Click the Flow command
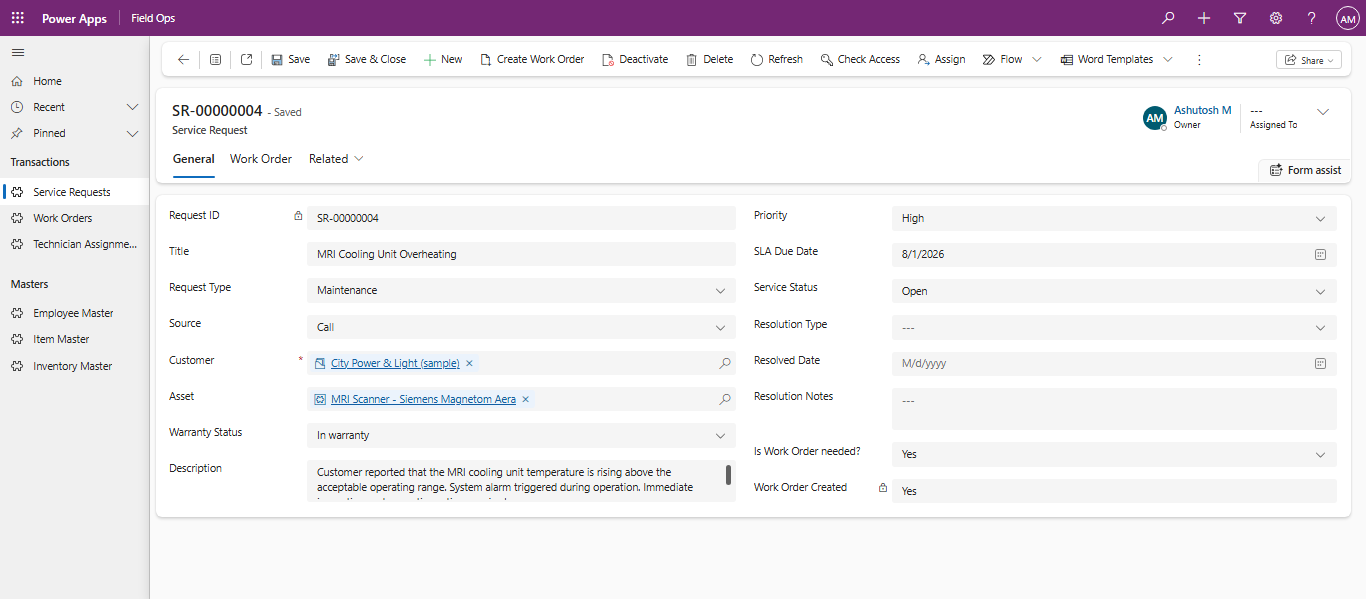The height and width of the screenshot is (599, 1366). pyautogui.click(x=1002, y=59)
